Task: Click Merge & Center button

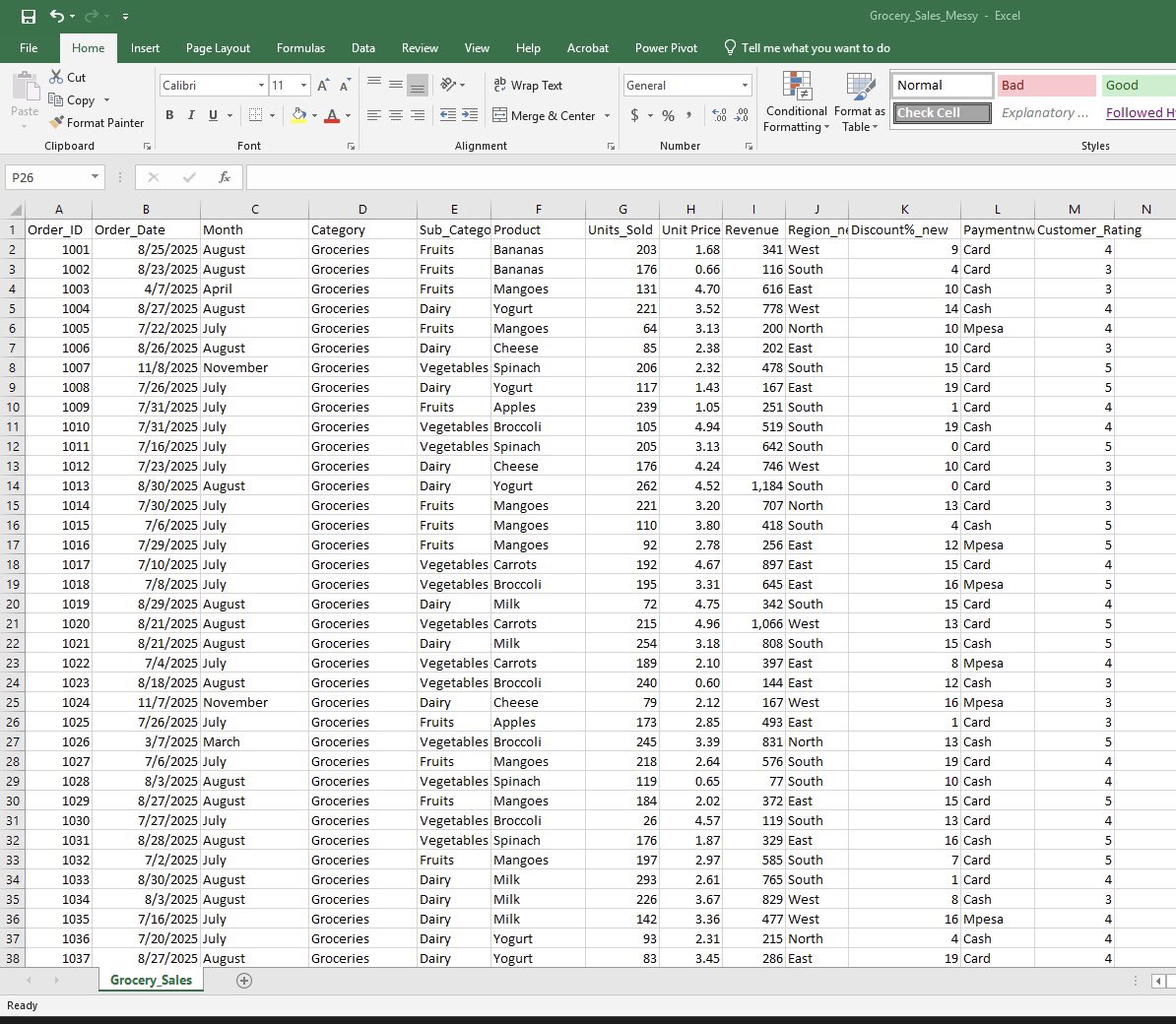Action: (545, 115)
